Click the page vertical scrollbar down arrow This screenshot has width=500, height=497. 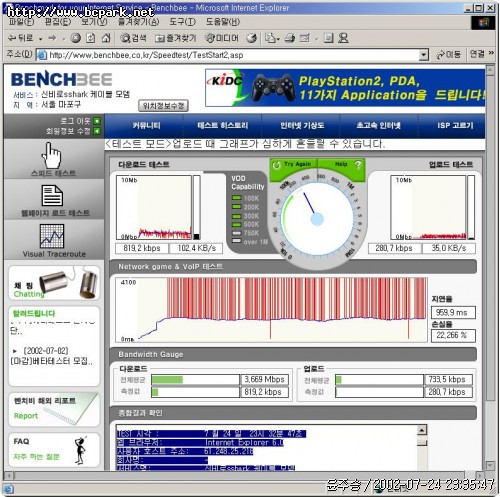[x=490, y=465]
